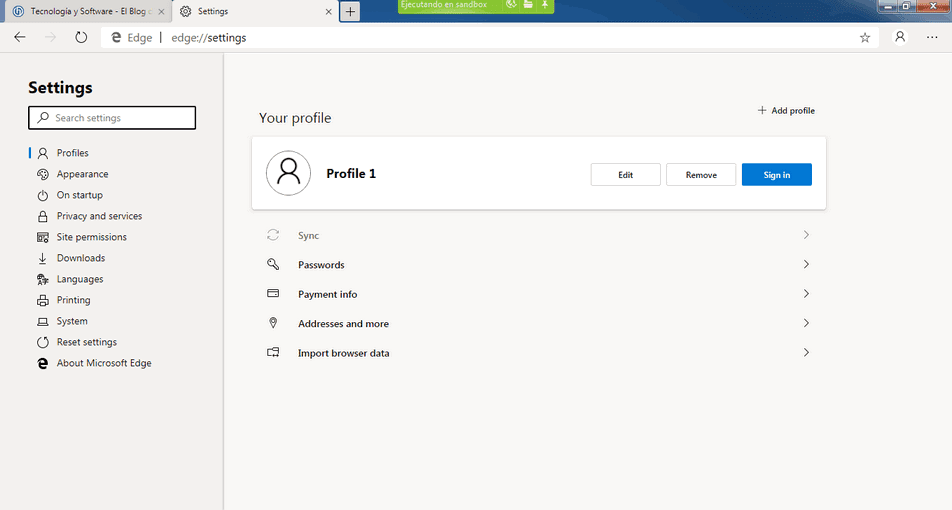952x510 pixels.
Task: Click the 'Ejecutando en sandbox' label
Action: coord(444,5)
